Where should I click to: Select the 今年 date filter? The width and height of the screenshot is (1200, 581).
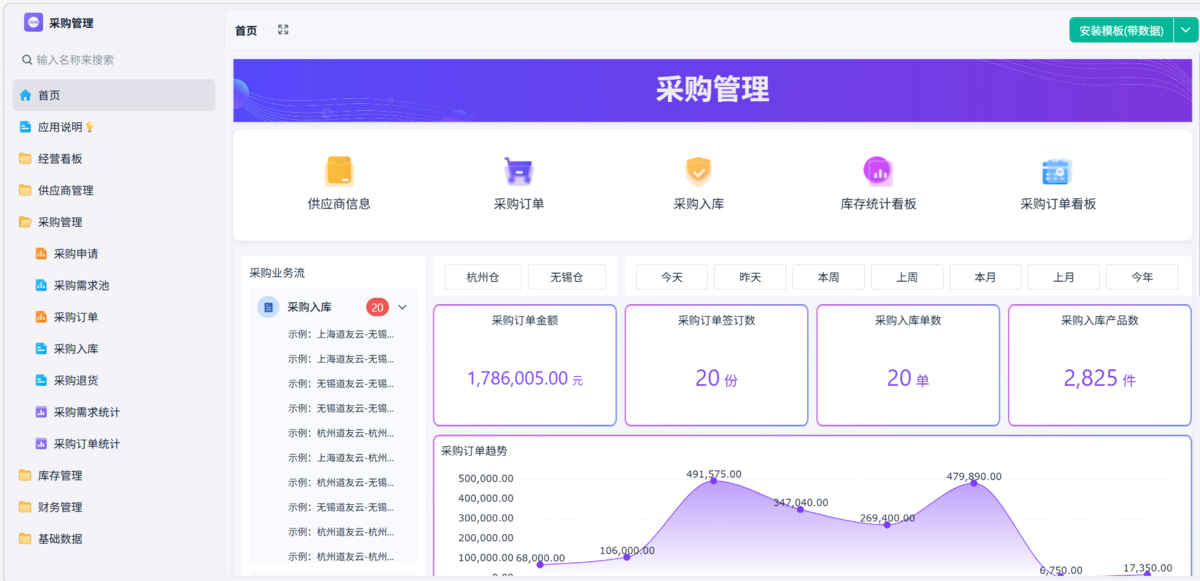point(1142,277)
